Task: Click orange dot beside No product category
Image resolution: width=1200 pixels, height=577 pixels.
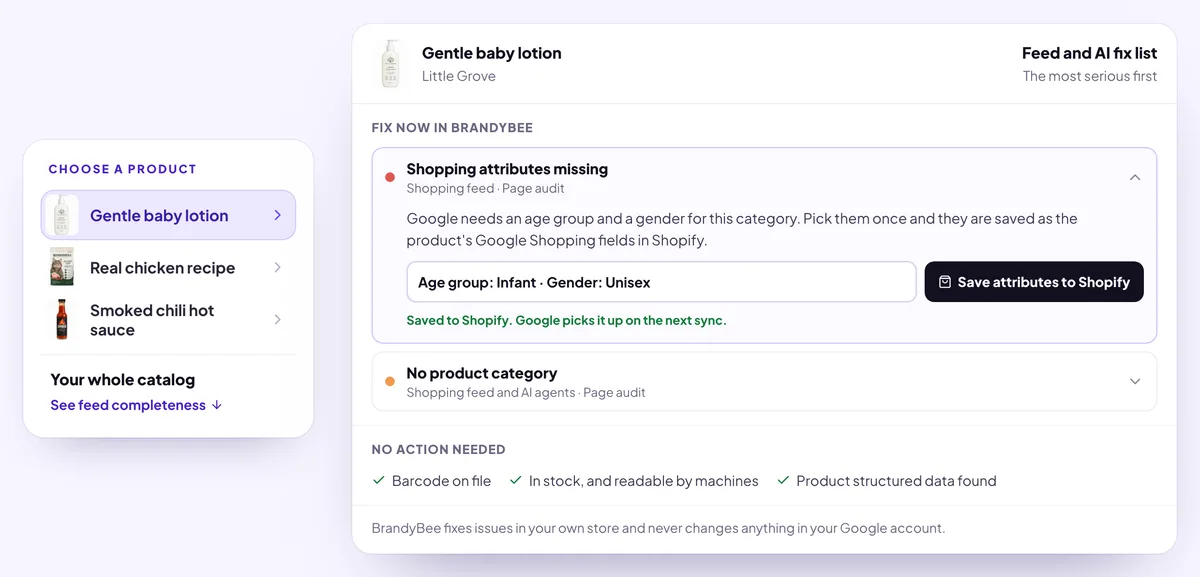Action: point(390,381)
